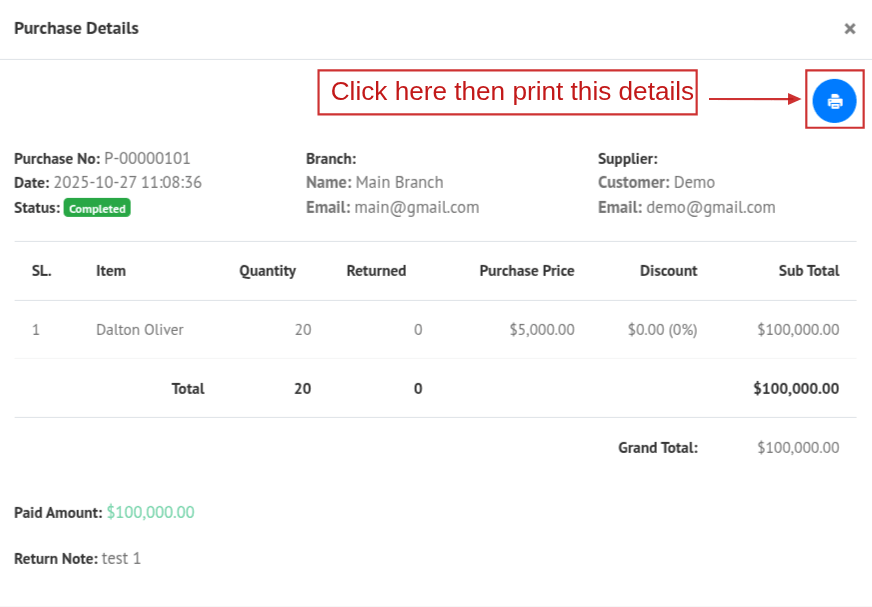The image size is (872, 607).
Task: Click the blue print icon button
Action: (834, 101)
